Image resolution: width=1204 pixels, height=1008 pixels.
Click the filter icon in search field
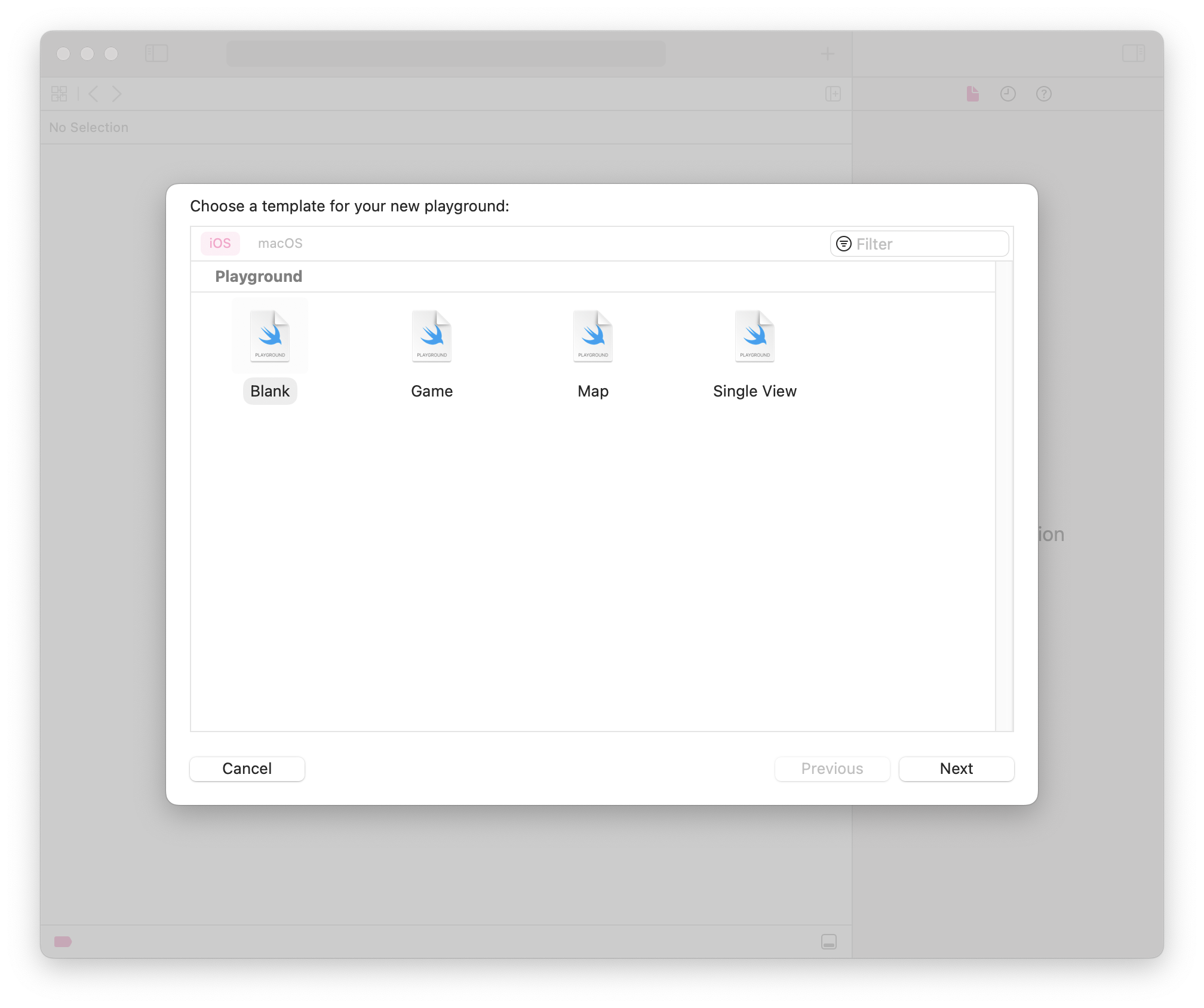coord(843,244)
